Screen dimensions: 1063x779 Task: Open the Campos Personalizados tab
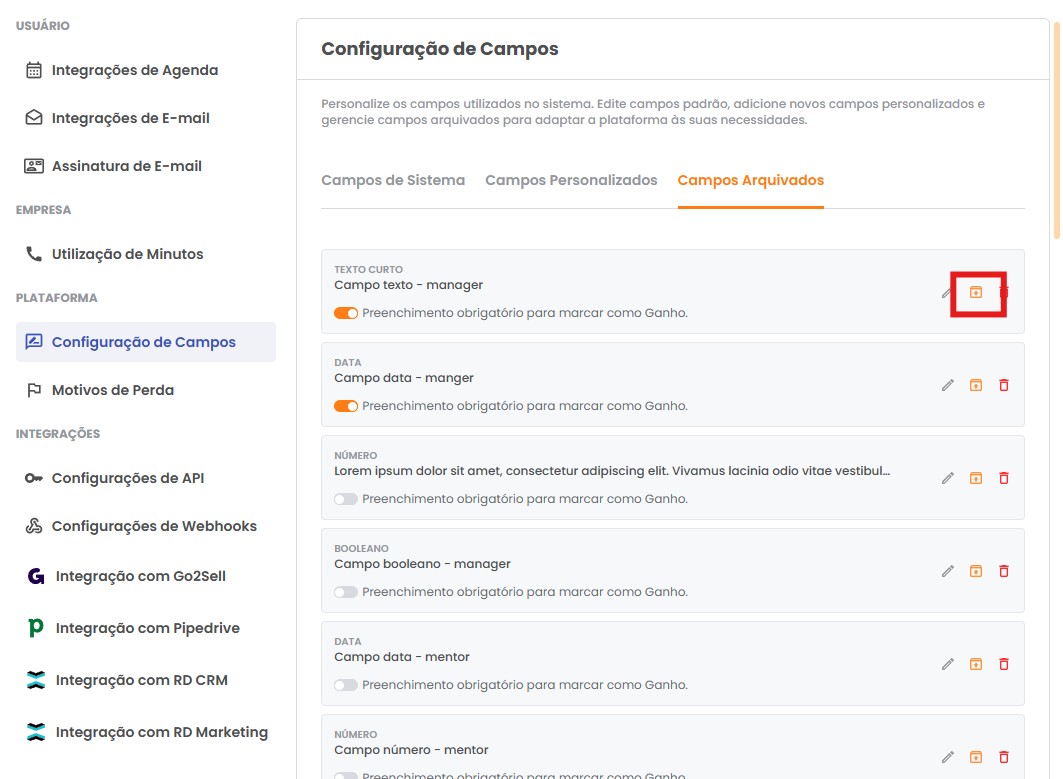[571, 181]
